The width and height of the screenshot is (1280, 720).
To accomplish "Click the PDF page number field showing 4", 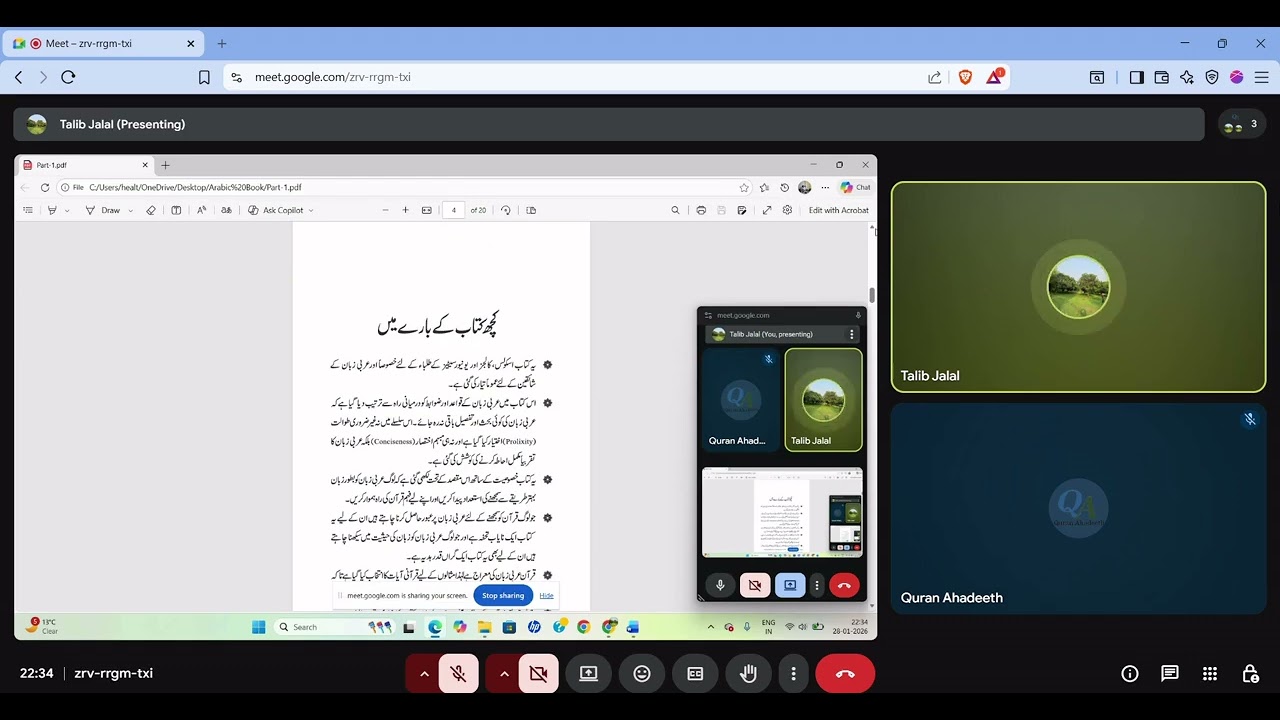I will 454,210.
